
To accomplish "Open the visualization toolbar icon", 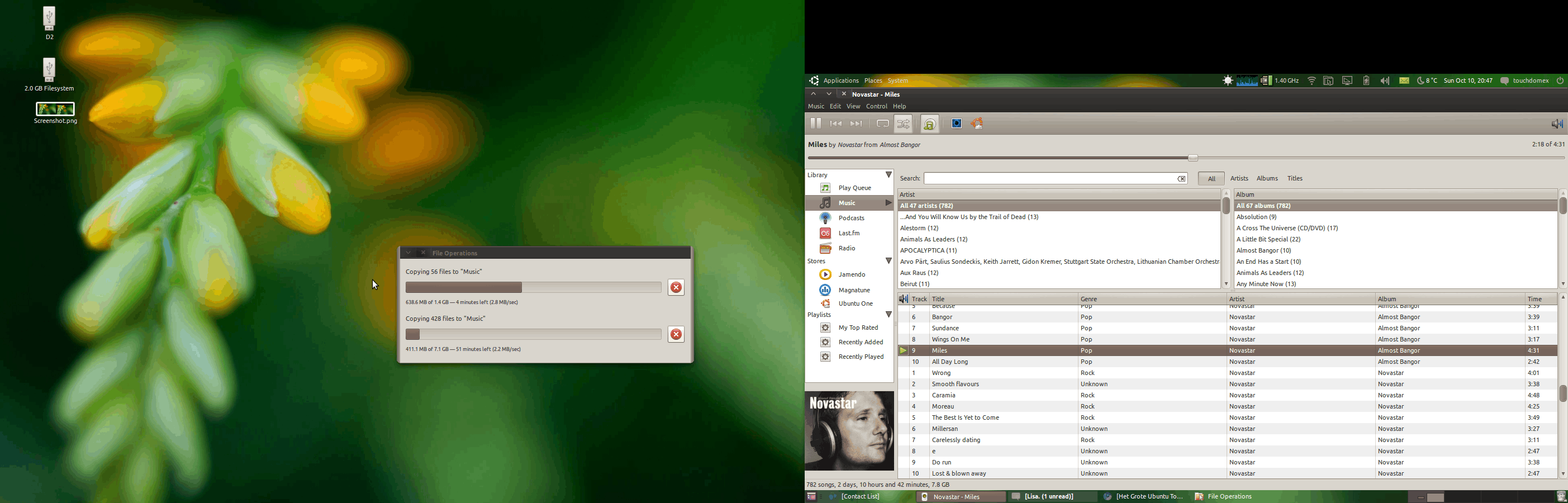I will click(957, 124).
